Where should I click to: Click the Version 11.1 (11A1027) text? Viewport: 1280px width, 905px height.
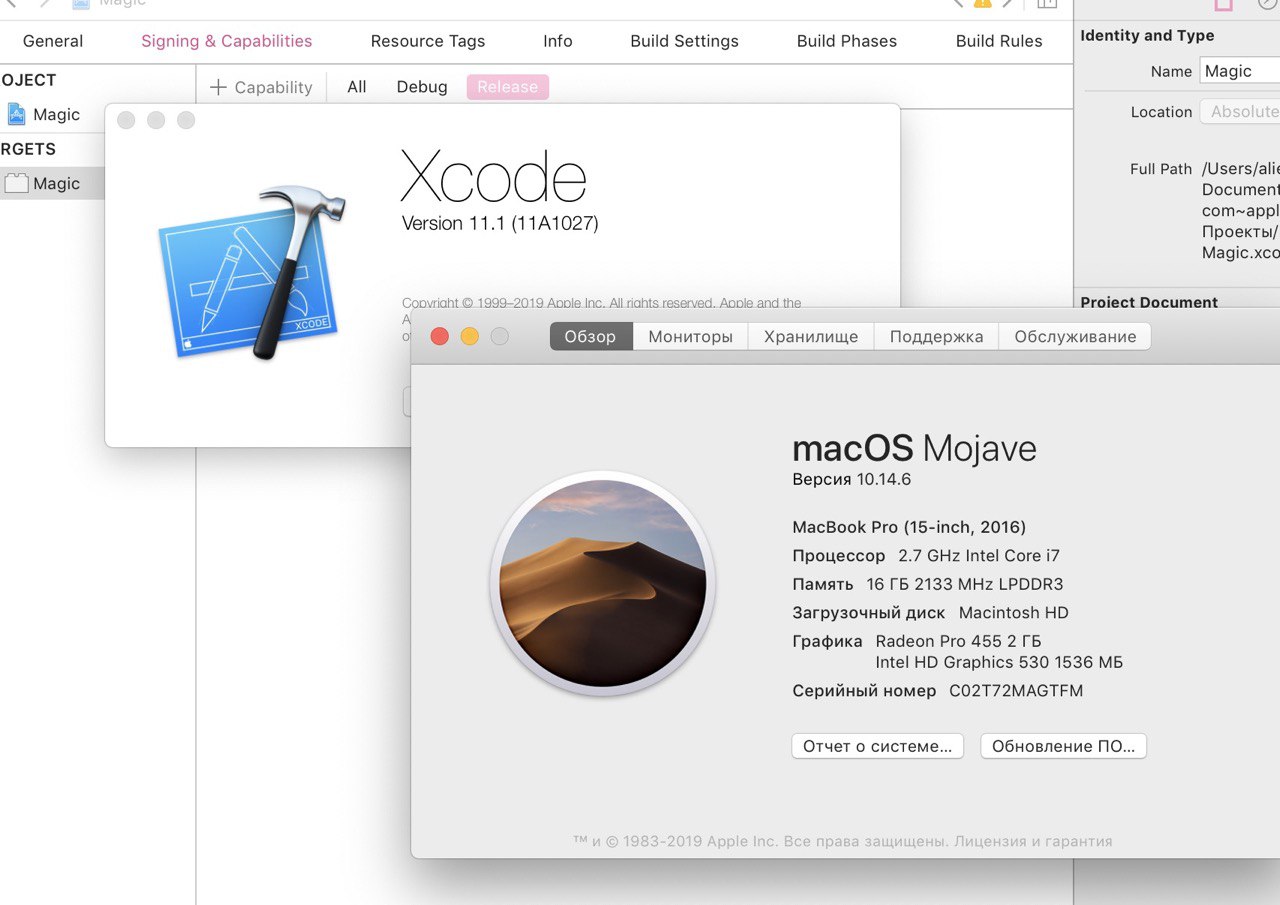[x=500, y=223]
